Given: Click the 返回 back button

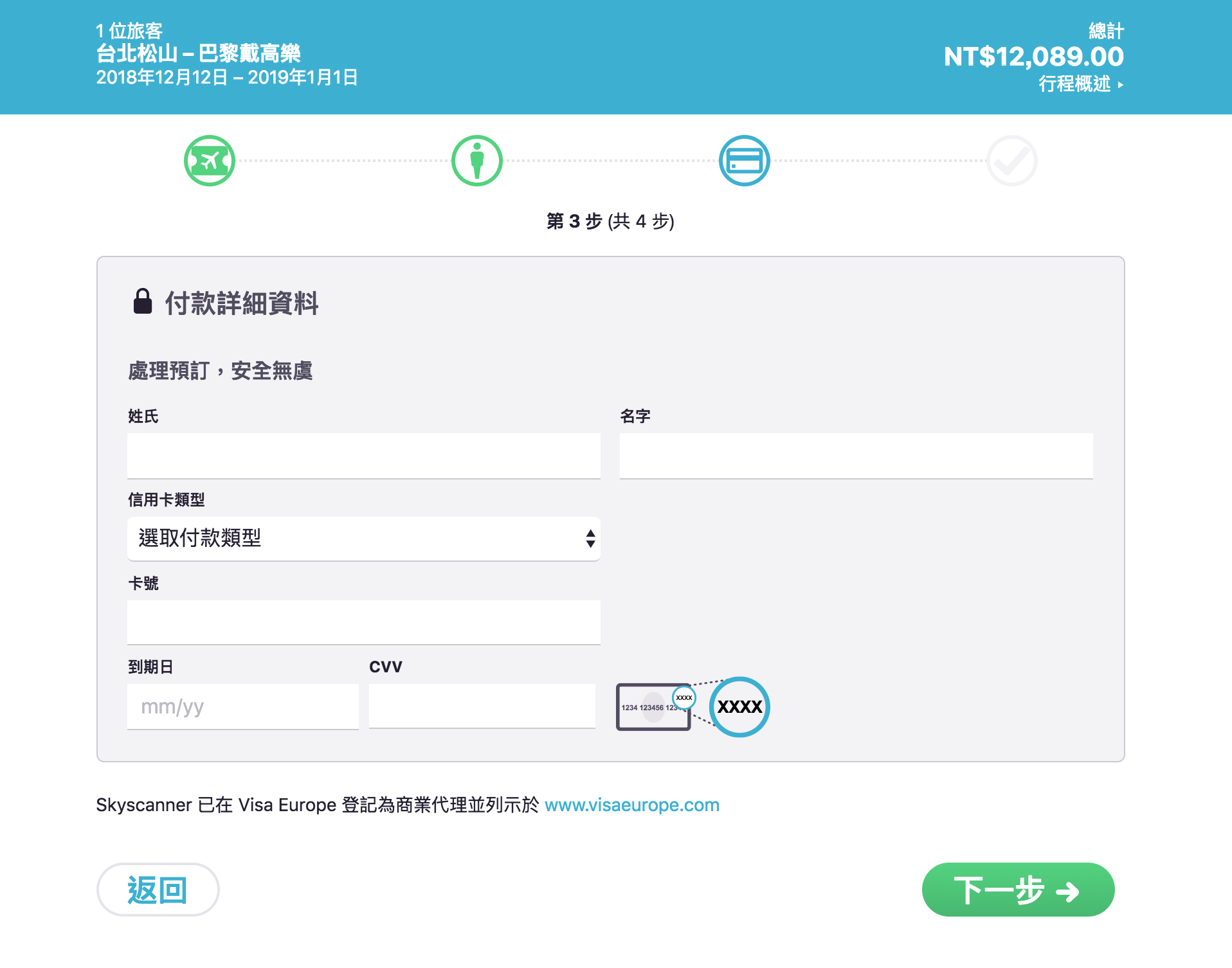Looking at the screenshot, I should tap(158, 890).
